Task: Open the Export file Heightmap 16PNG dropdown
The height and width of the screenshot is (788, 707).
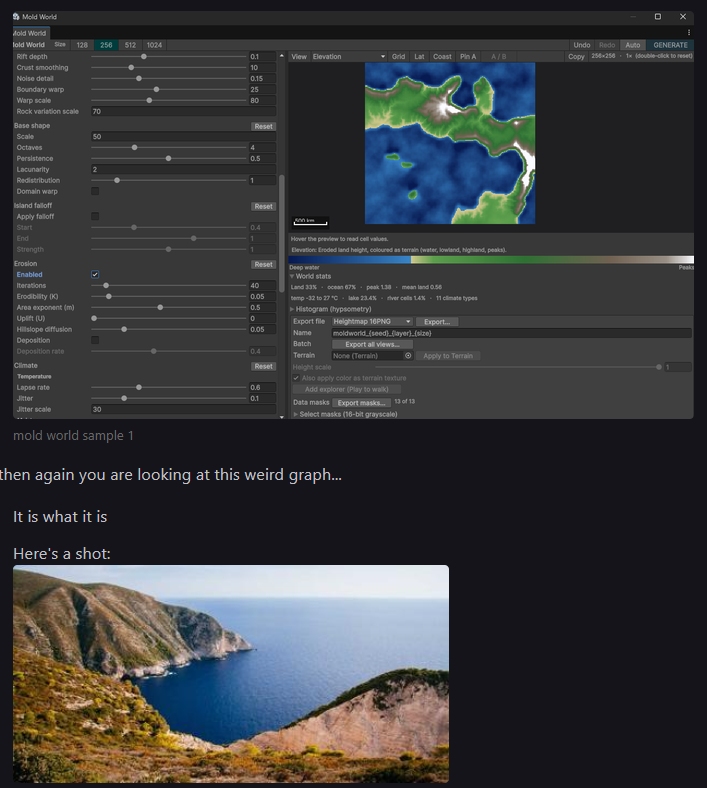Action: [x=372, y=321]
